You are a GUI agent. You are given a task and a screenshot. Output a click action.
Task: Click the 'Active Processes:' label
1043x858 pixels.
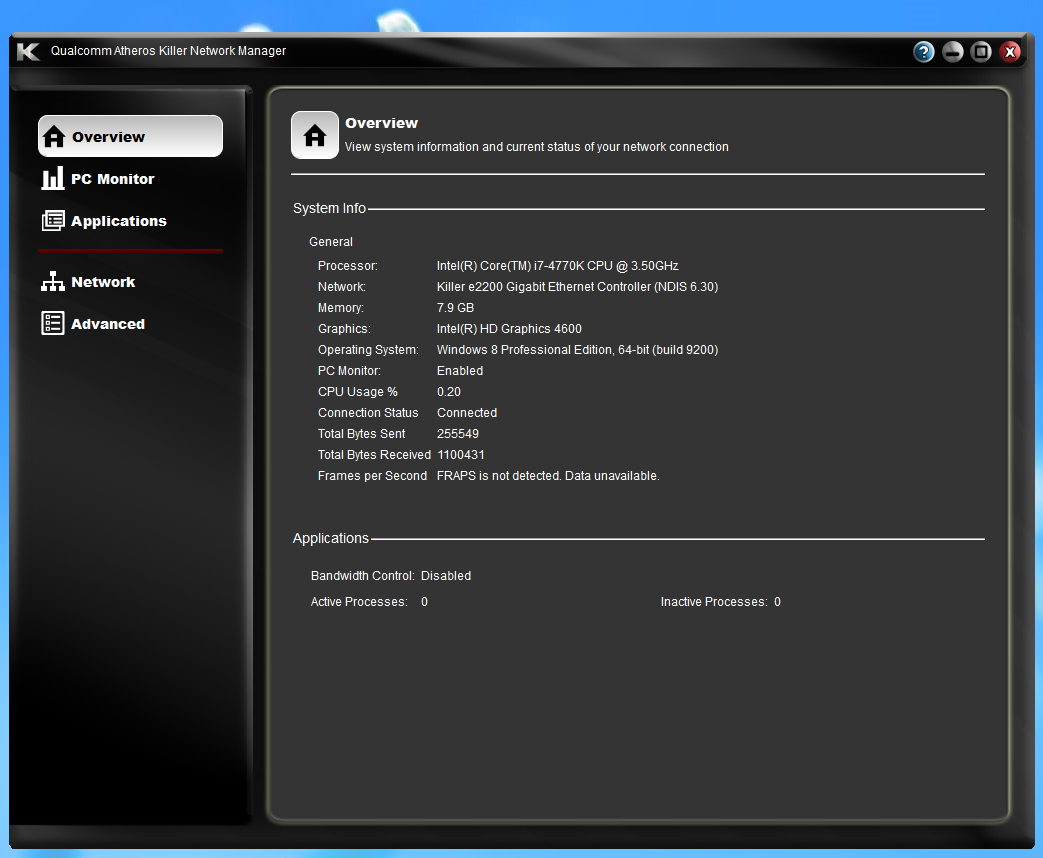pyautogui.click(x=359, y=602)
